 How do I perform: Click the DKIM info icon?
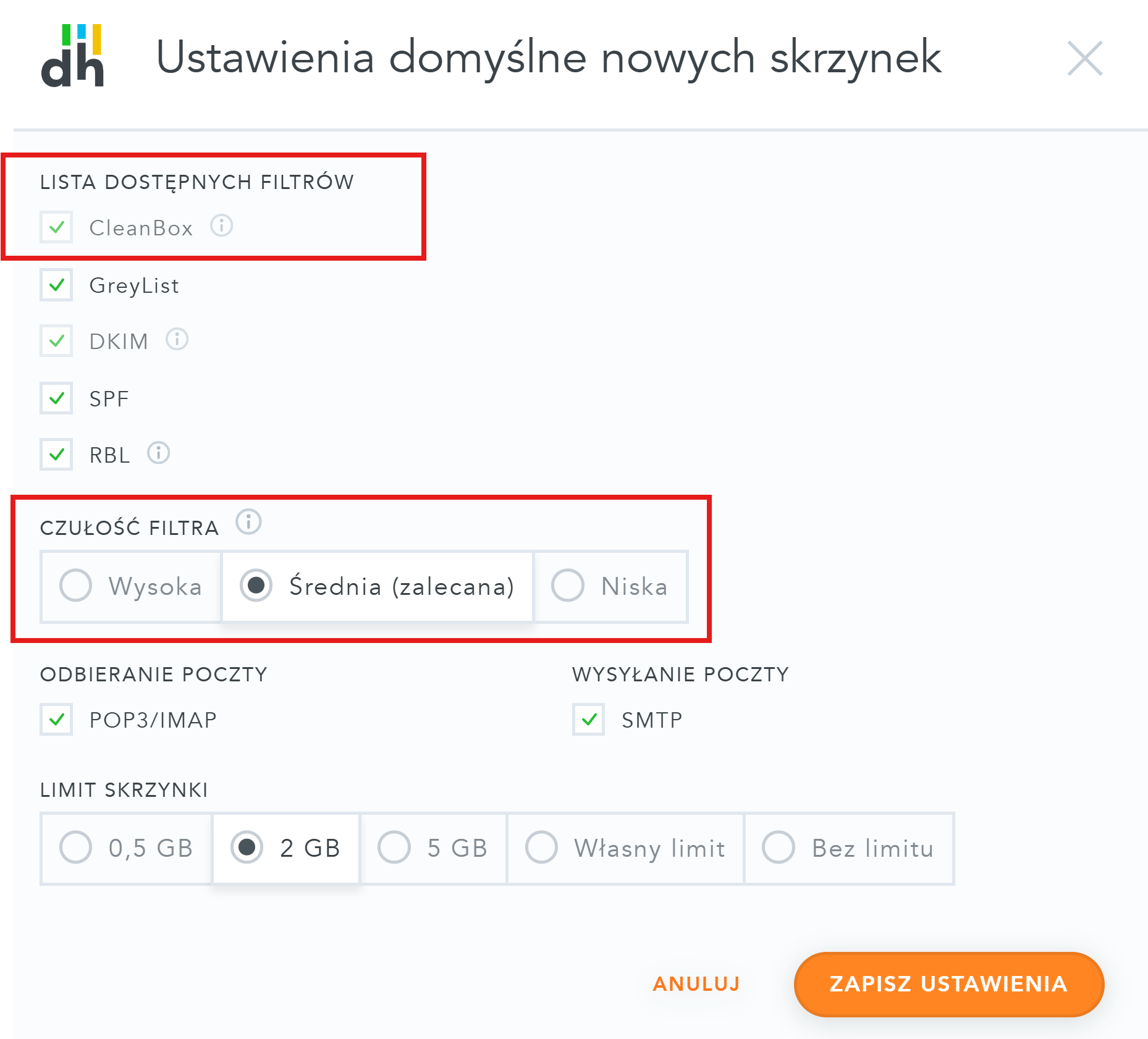coord(176,340)
